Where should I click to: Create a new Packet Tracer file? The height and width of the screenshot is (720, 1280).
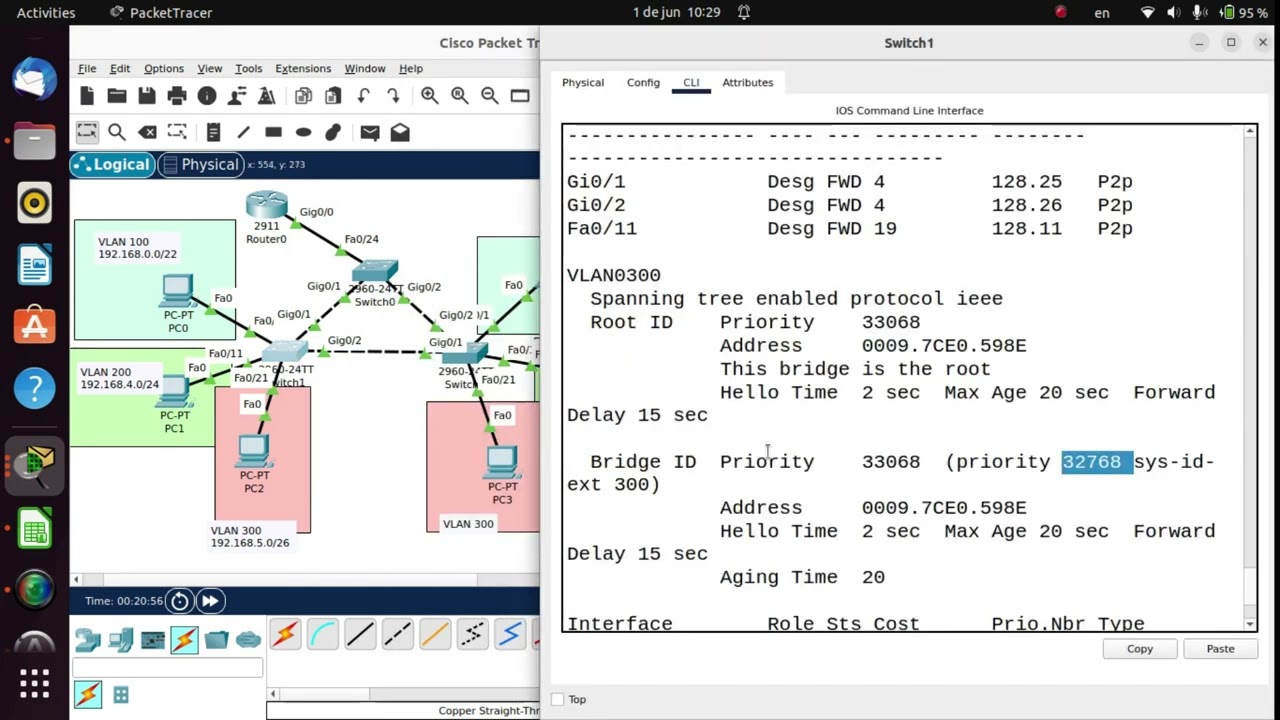pyautogui.click(x=87, y=96)
